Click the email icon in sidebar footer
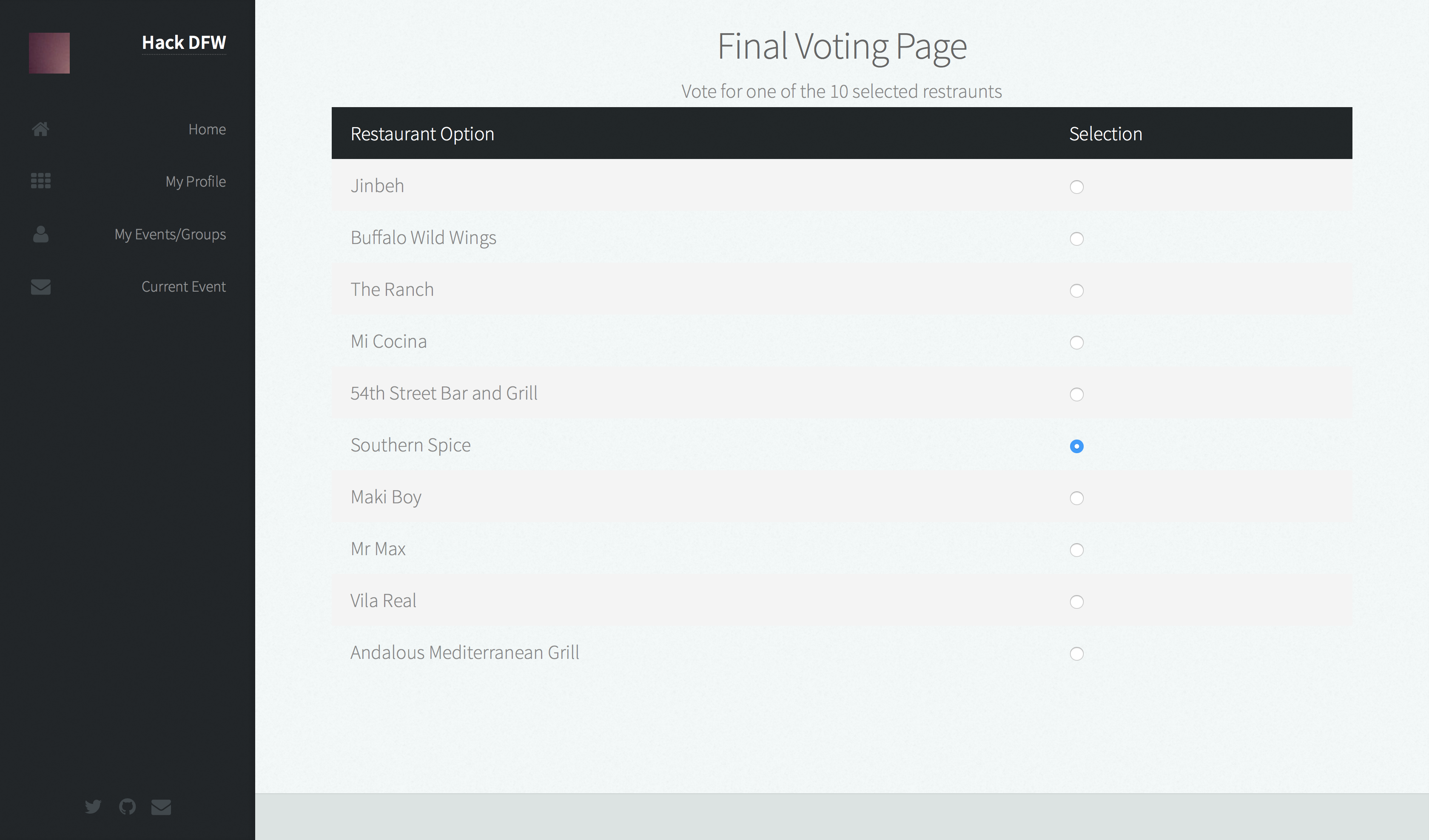Viewport: 1429px width, 840px height. pos(161,806)
